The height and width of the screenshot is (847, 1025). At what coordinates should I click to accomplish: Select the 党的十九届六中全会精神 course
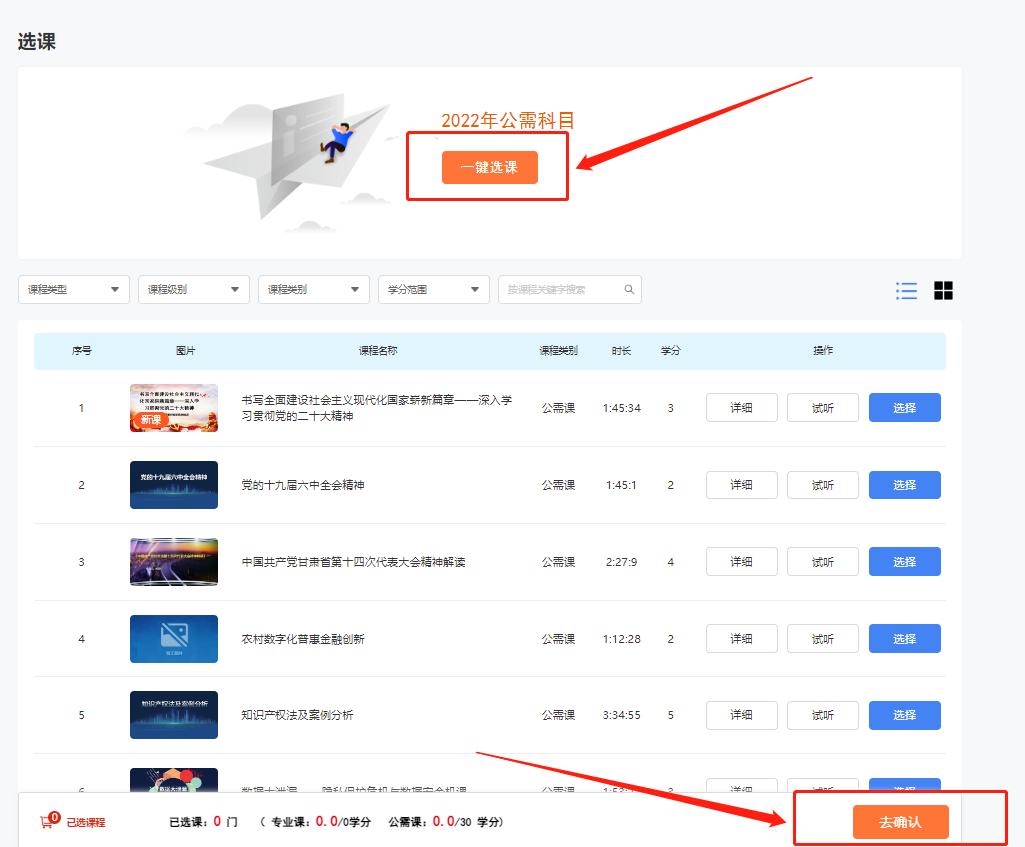click(904, 484)
